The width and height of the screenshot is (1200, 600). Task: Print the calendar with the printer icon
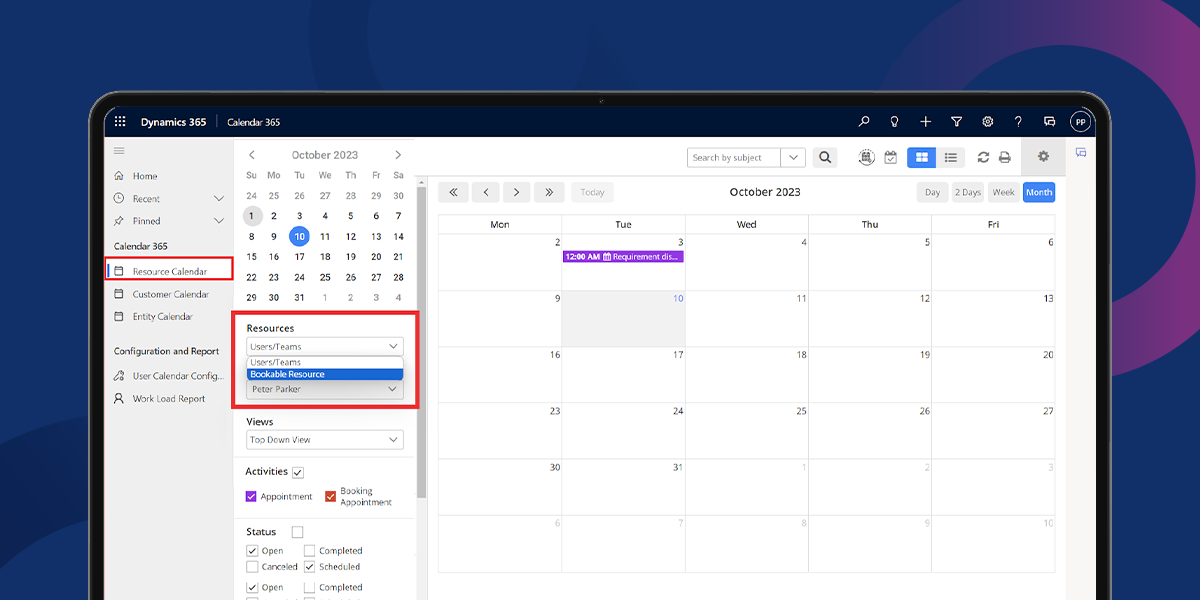(x=1004, y=157)
